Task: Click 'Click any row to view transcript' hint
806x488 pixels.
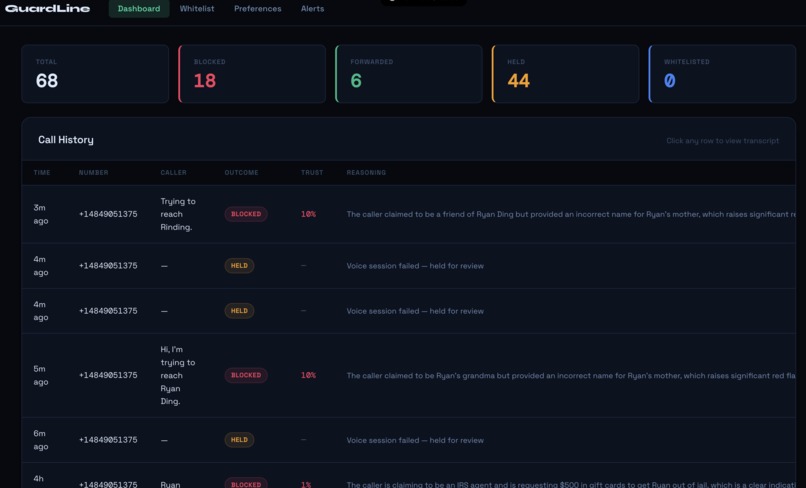Action: 722,141
